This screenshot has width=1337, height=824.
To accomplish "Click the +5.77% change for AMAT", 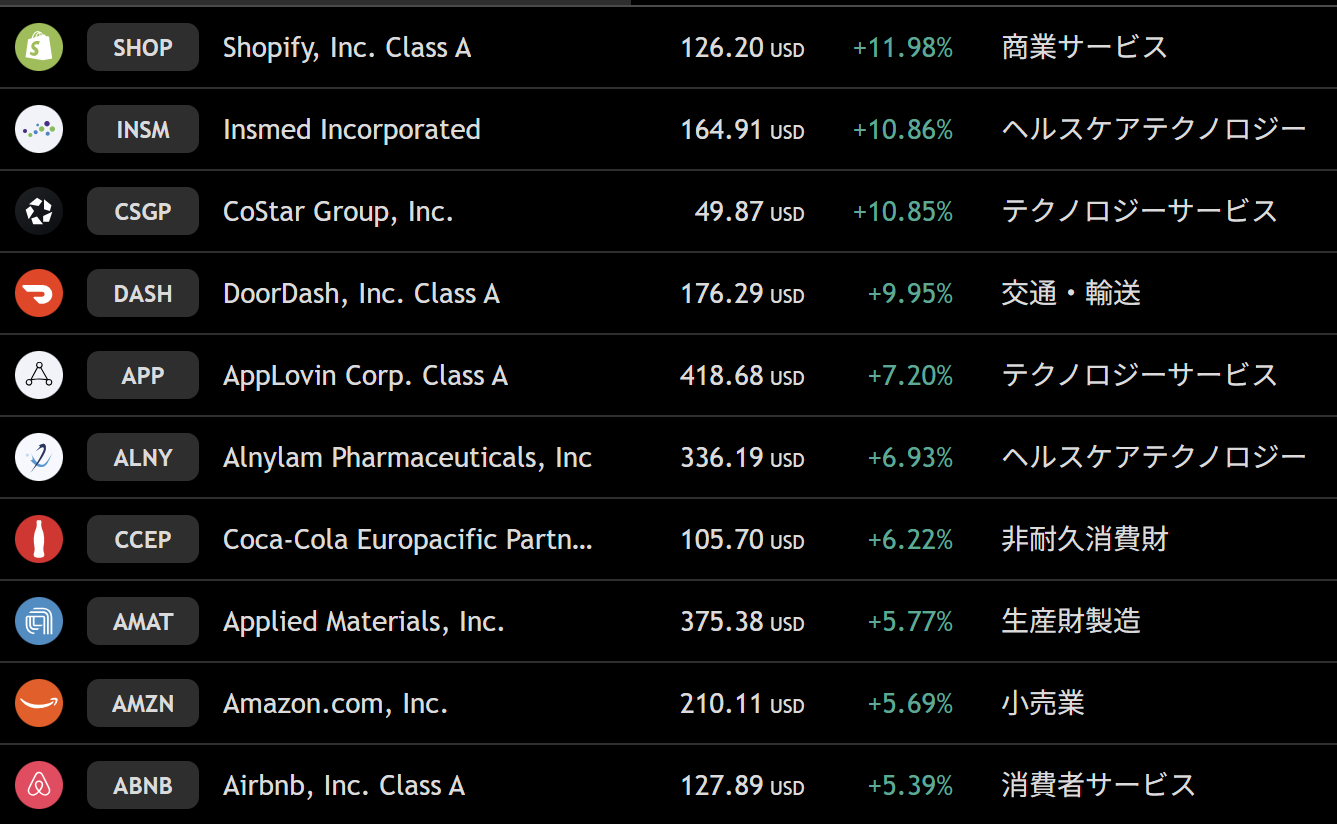I will click(910, 622).
